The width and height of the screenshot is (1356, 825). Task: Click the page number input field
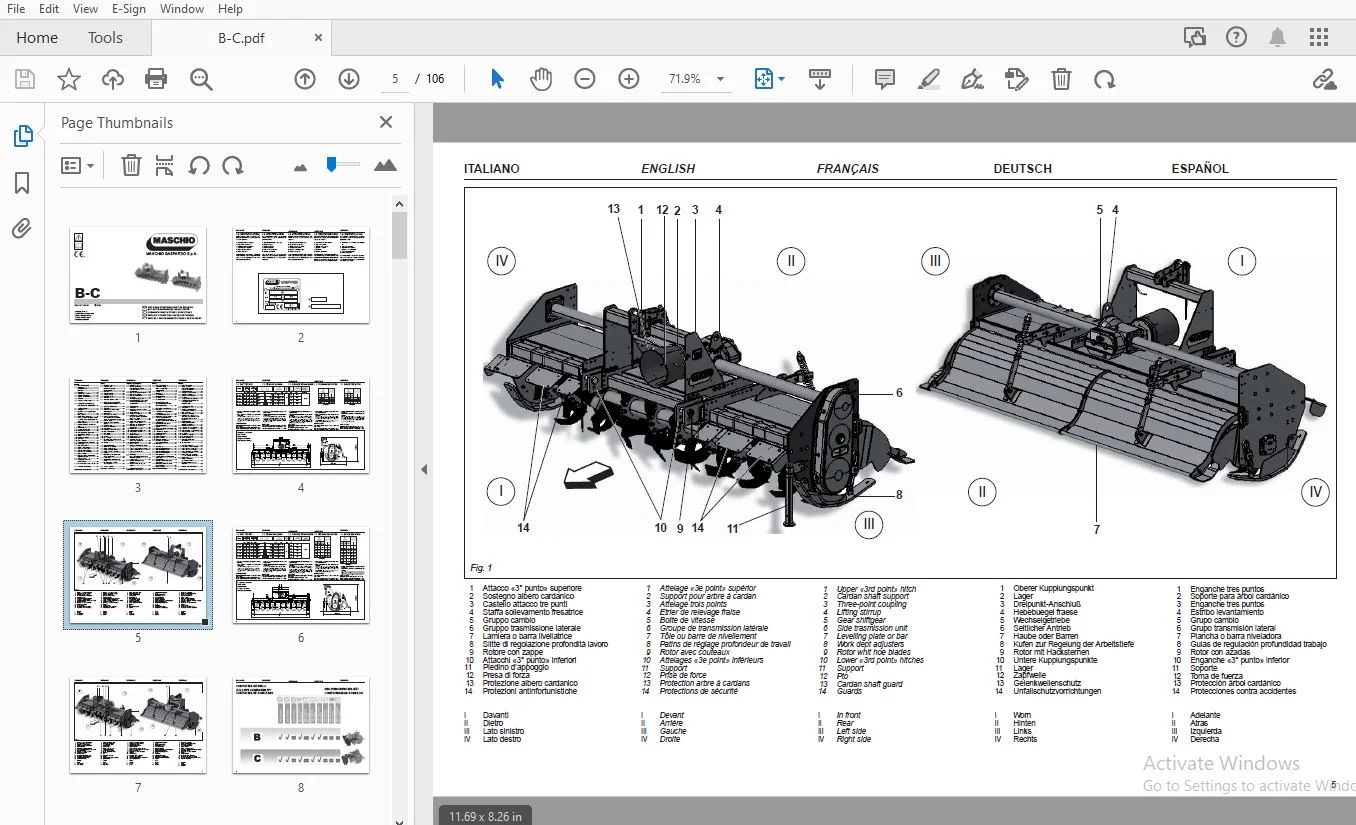pyautogui.click(x=394, y=79)
